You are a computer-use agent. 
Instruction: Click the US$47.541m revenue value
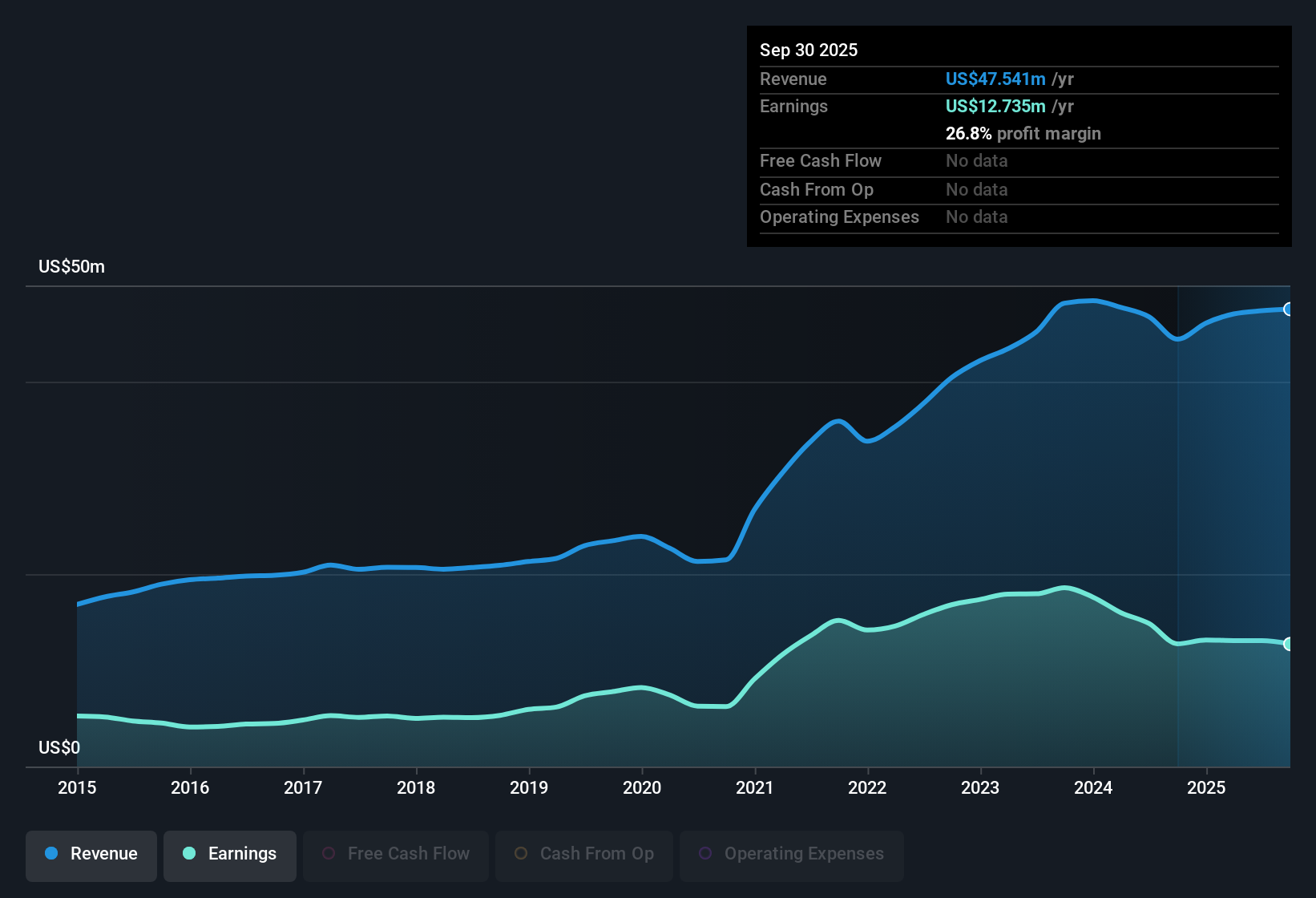(x=995, y=79)
